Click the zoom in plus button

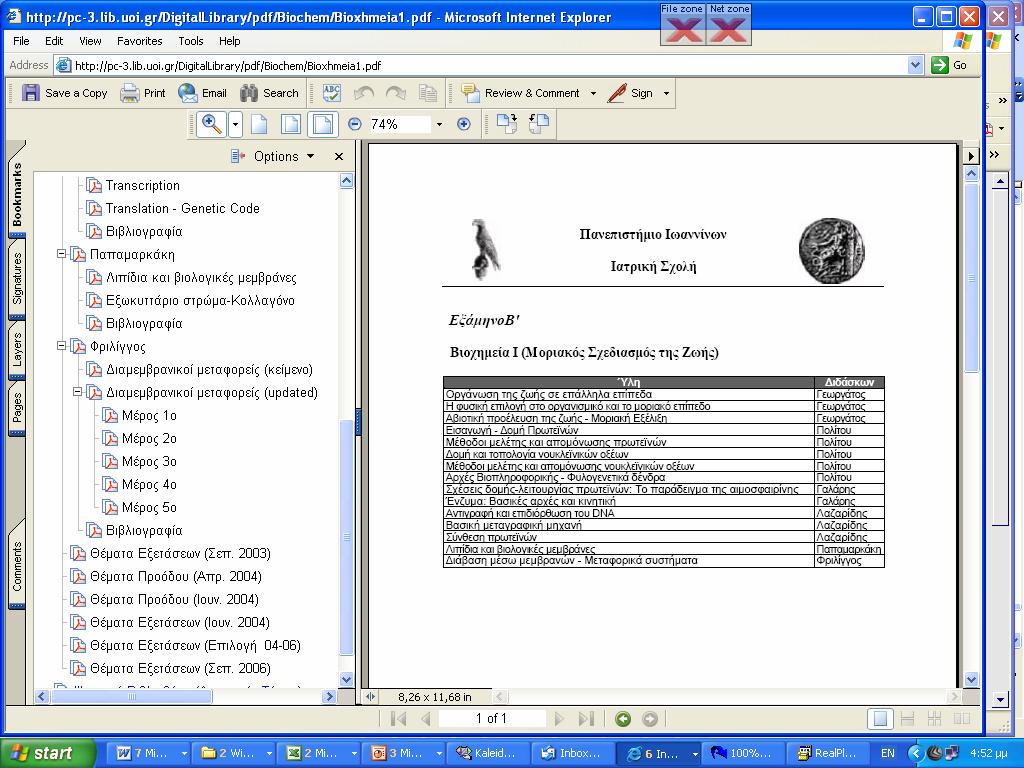[x=464, y=124]
